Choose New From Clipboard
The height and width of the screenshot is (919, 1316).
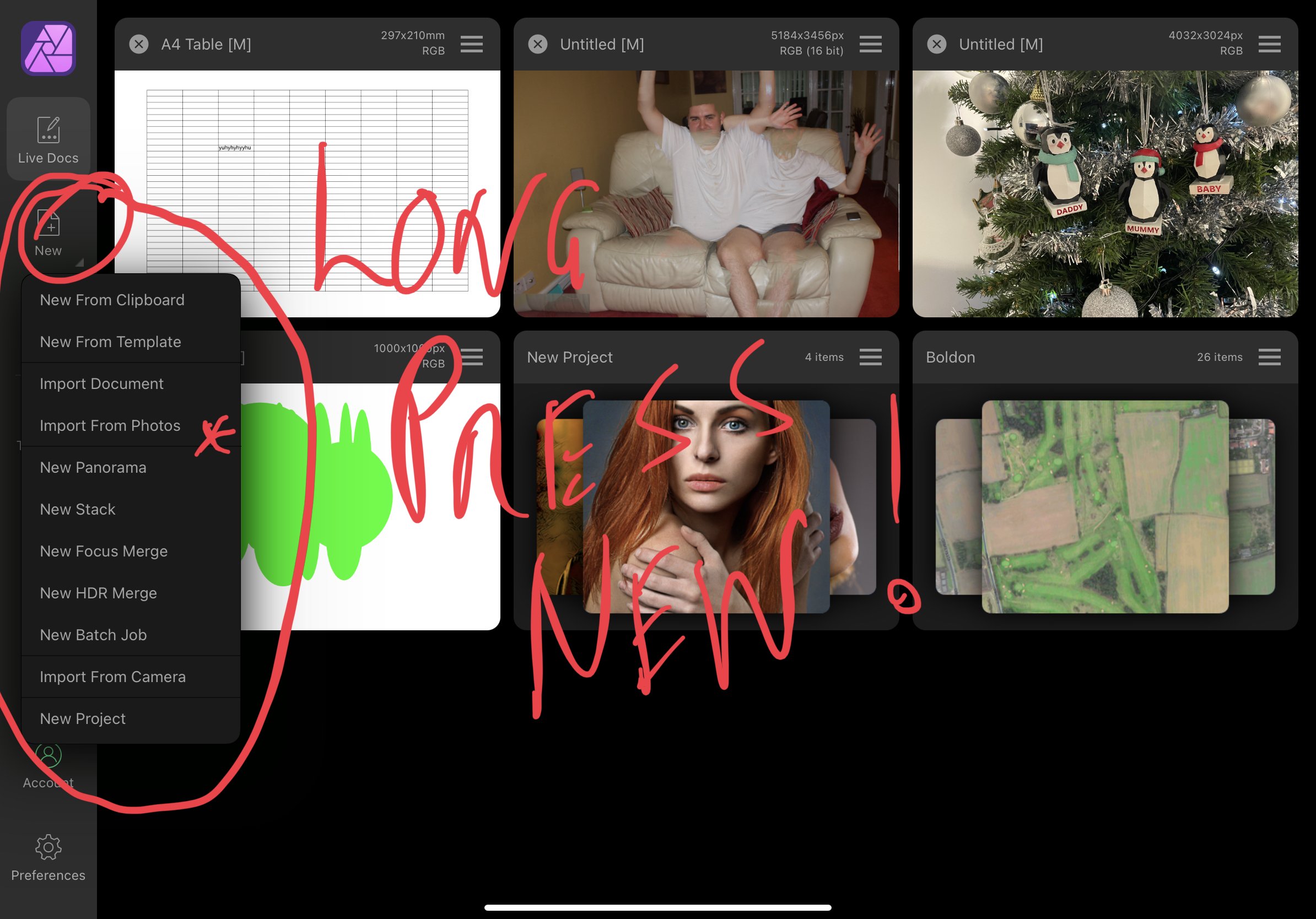coord(131,300)
